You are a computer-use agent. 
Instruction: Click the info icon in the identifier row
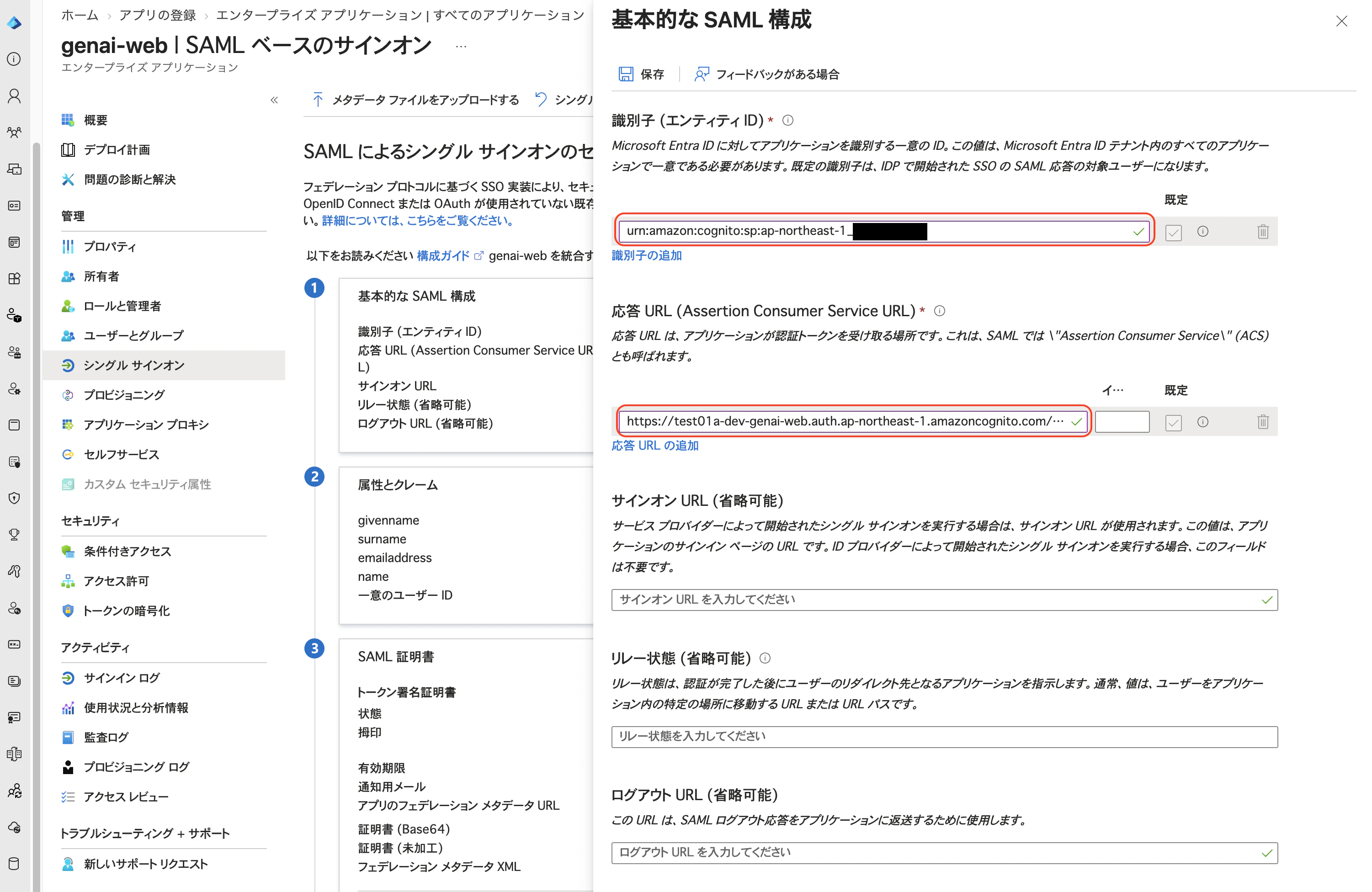click(x=1202, y=232)
